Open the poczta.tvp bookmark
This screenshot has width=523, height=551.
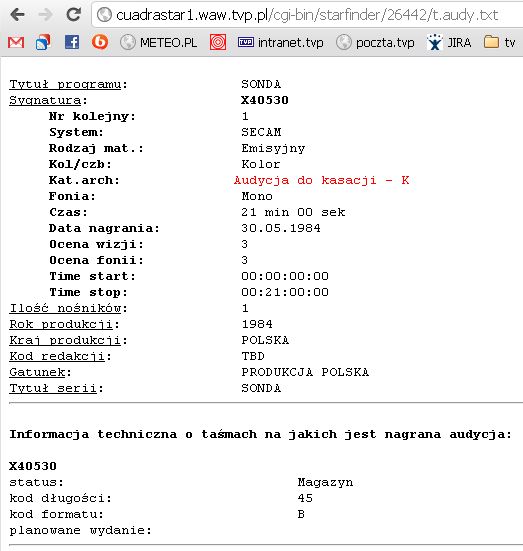click(375, 43)
